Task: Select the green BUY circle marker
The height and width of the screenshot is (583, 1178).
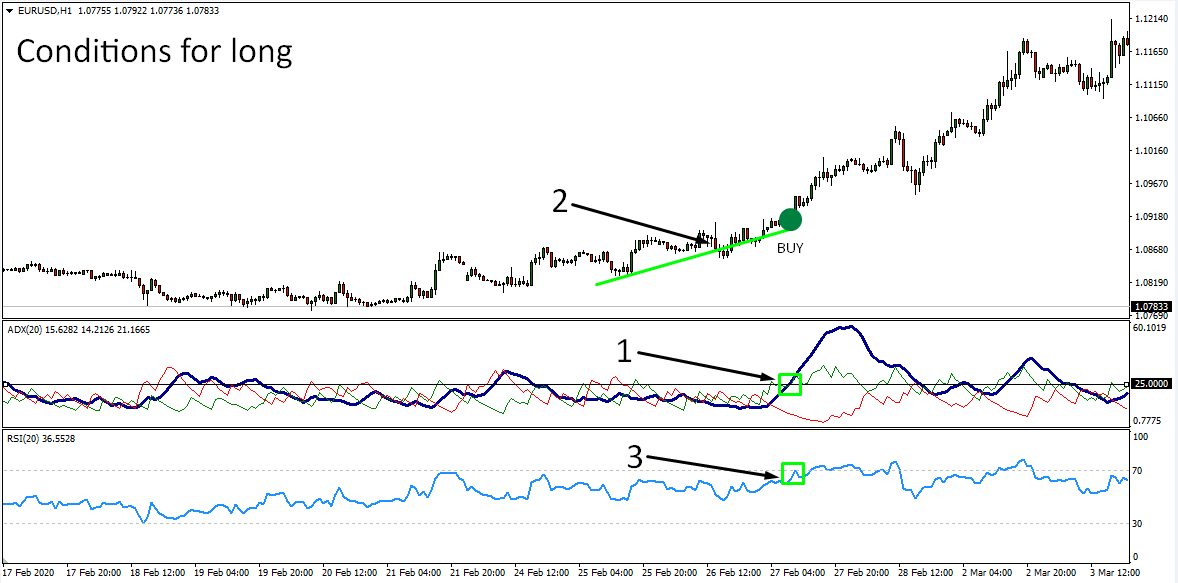Action: (790, 217)
